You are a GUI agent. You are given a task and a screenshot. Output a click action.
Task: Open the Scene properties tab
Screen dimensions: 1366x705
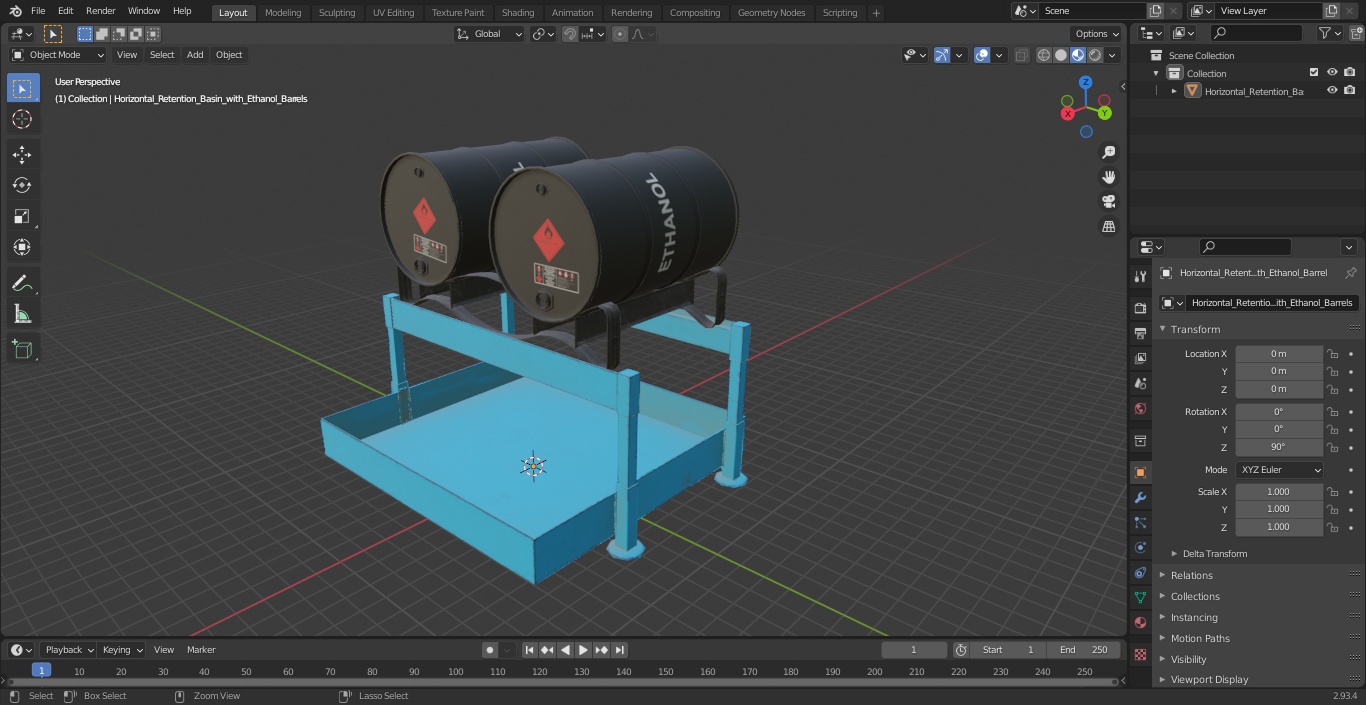point(1140,383)
